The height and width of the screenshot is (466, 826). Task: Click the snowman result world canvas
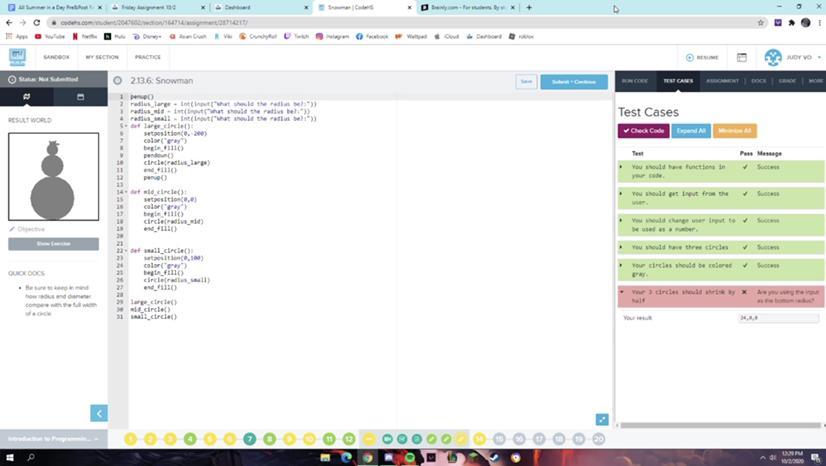point(53,176)
